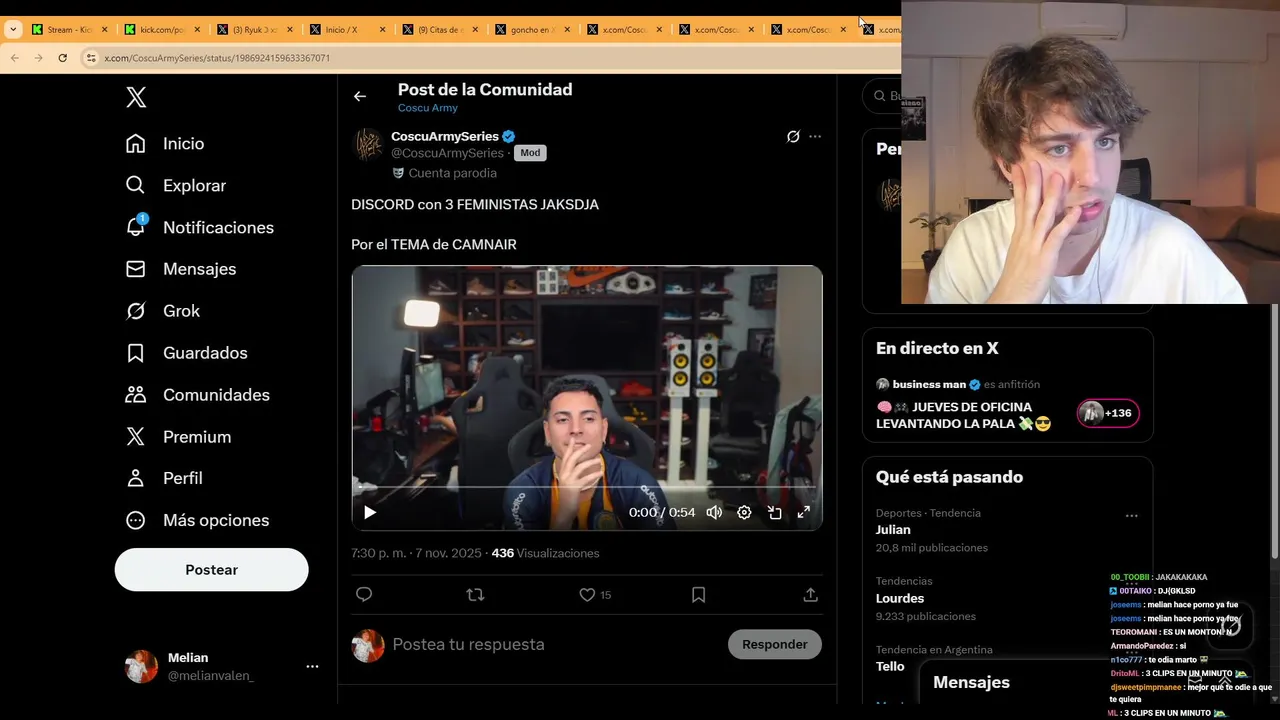Click the Mod badge
Image resolution: width=1280 pixels, height=720 pixels.
pyautogui.click(x=530, y=153)
